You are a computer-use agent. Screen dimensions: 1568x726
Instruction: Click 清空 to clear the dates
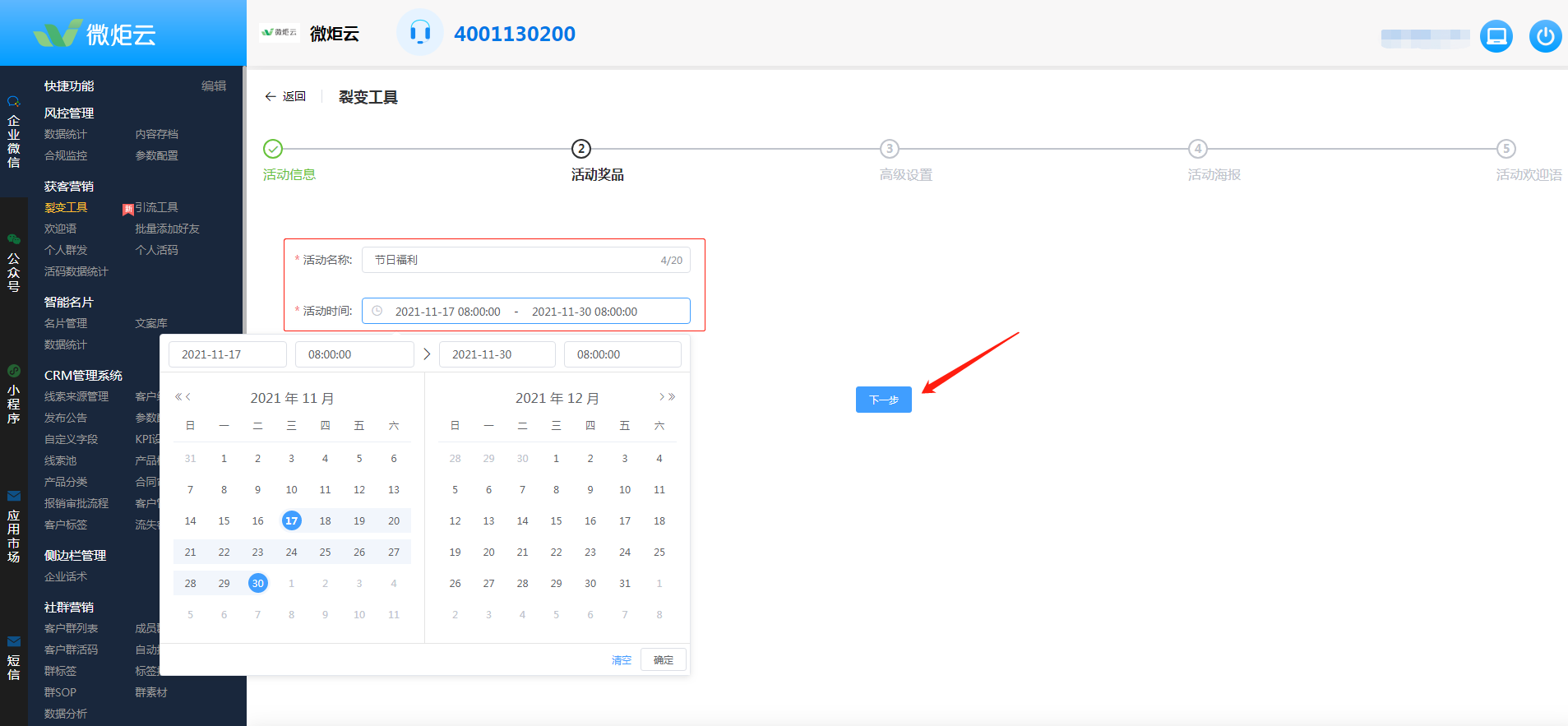click(x=622, y=660)
